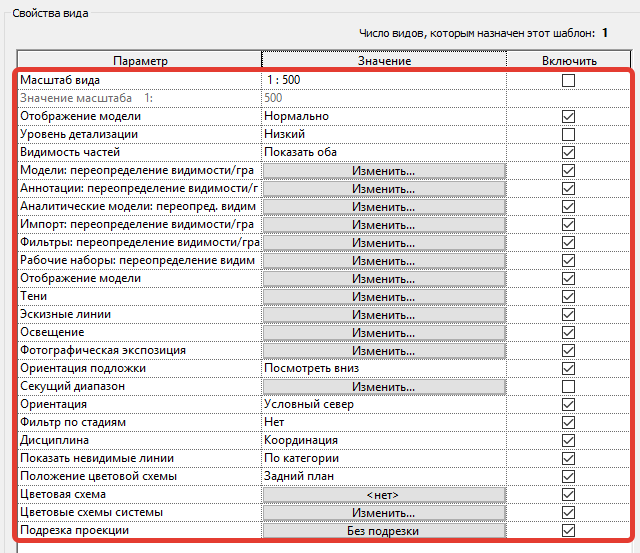This screenshot has width=640, height=553.
Task: Click Изменить for Модели visibility overrides
Action: 384,170
